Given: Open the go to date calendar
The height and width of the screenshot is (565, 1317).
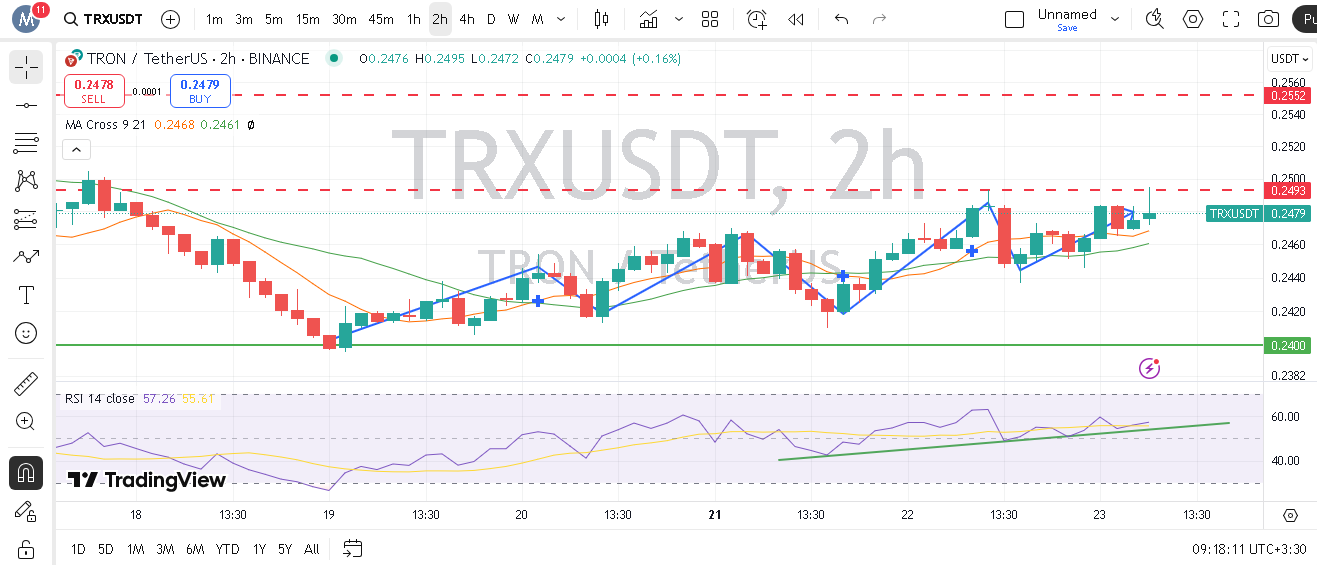Looking at the screenshot, I should pos(352,548).
